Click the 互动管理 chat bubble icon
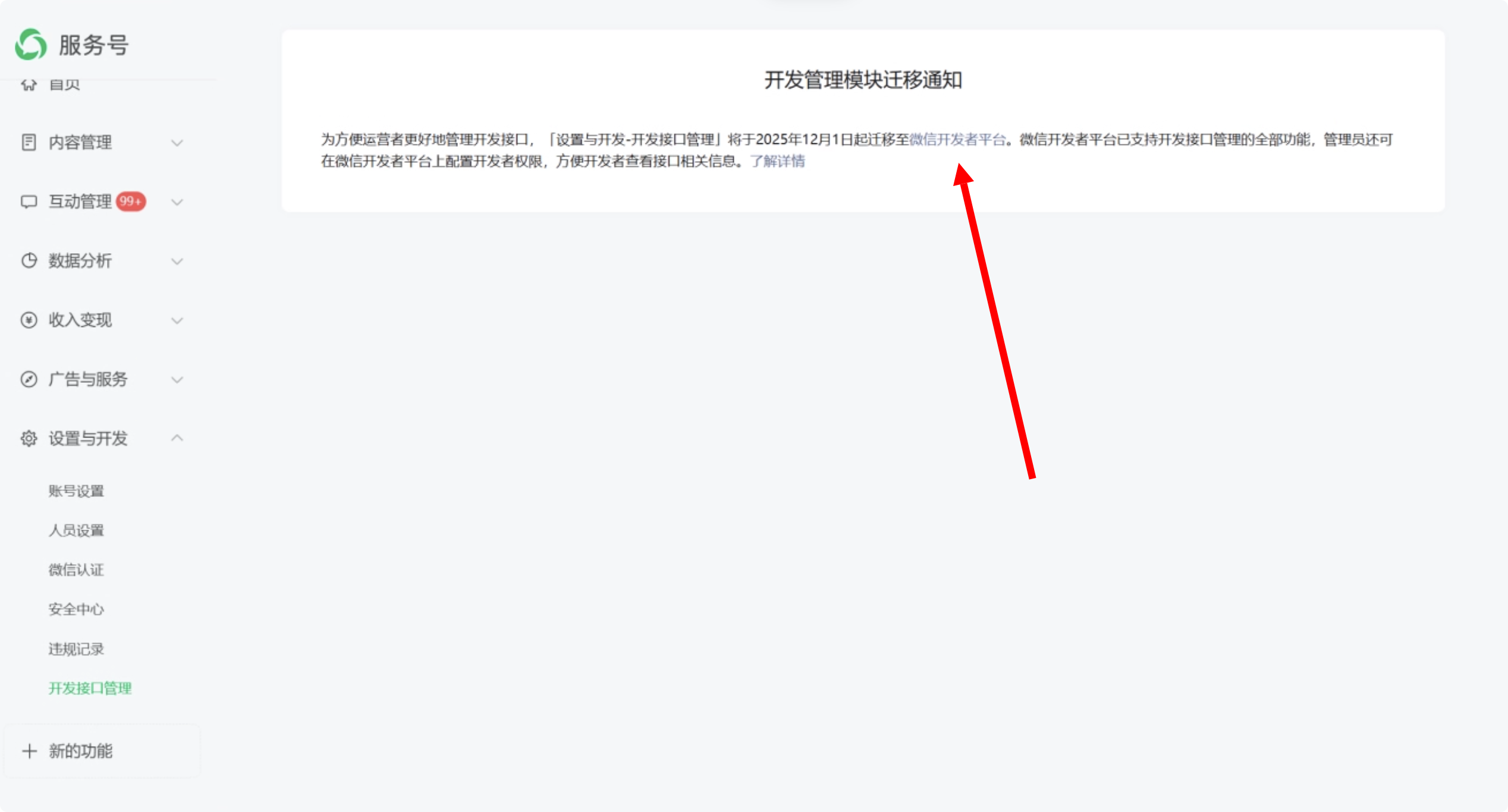1508x812 pixels. [29, 202]
